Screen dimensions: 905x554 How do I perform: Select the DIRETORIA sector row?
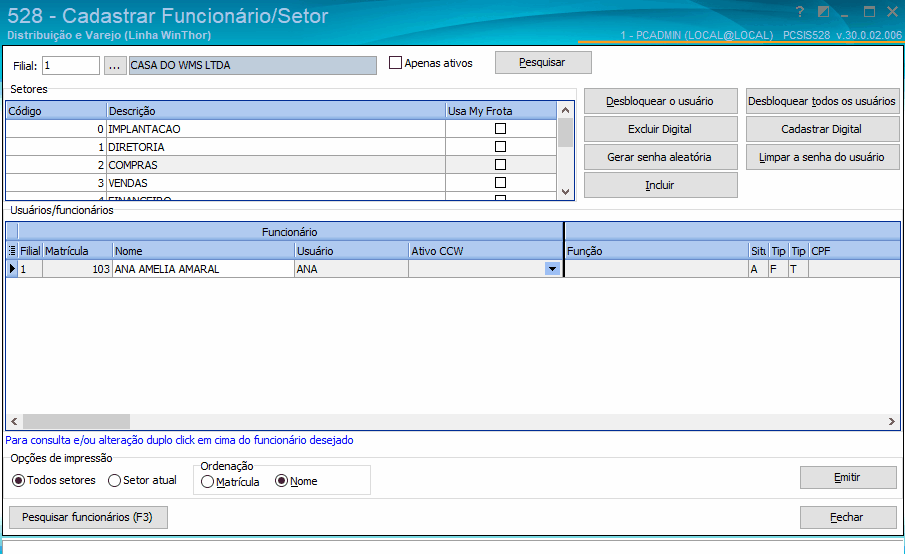point(281,147)
